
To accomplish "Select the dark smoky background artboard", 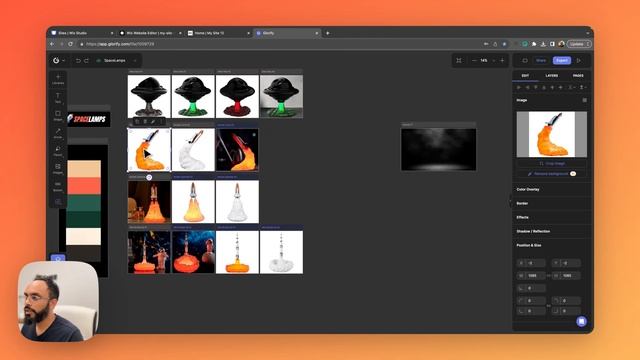I will coord(438,149).
